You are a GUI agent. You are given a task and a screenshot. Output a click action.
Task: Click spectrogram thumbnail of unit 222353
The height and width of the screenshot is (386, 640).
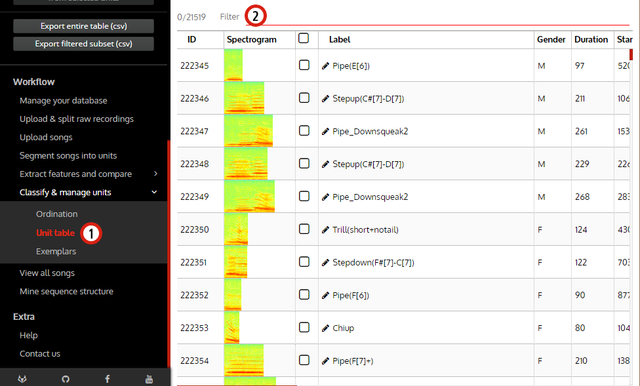232,328
